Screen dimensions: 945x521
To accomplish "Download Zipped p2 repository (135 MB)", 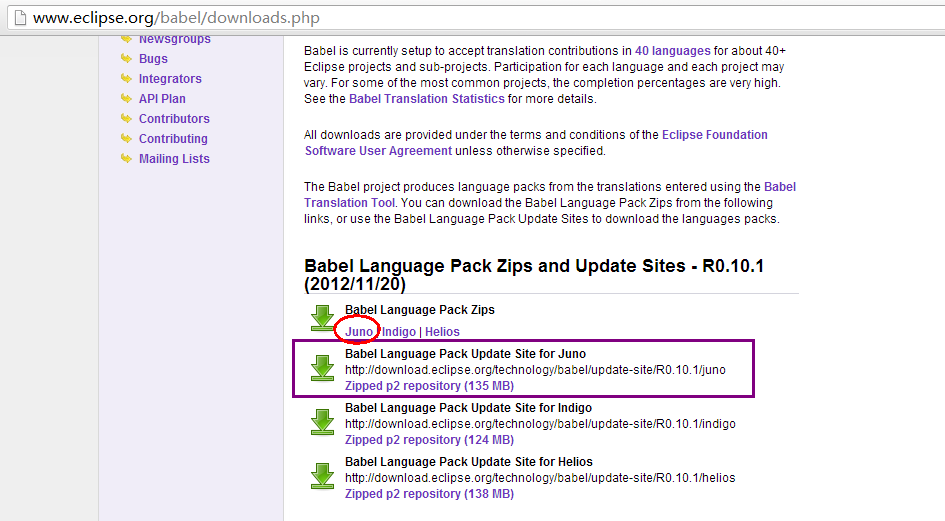I will [429, 386].
